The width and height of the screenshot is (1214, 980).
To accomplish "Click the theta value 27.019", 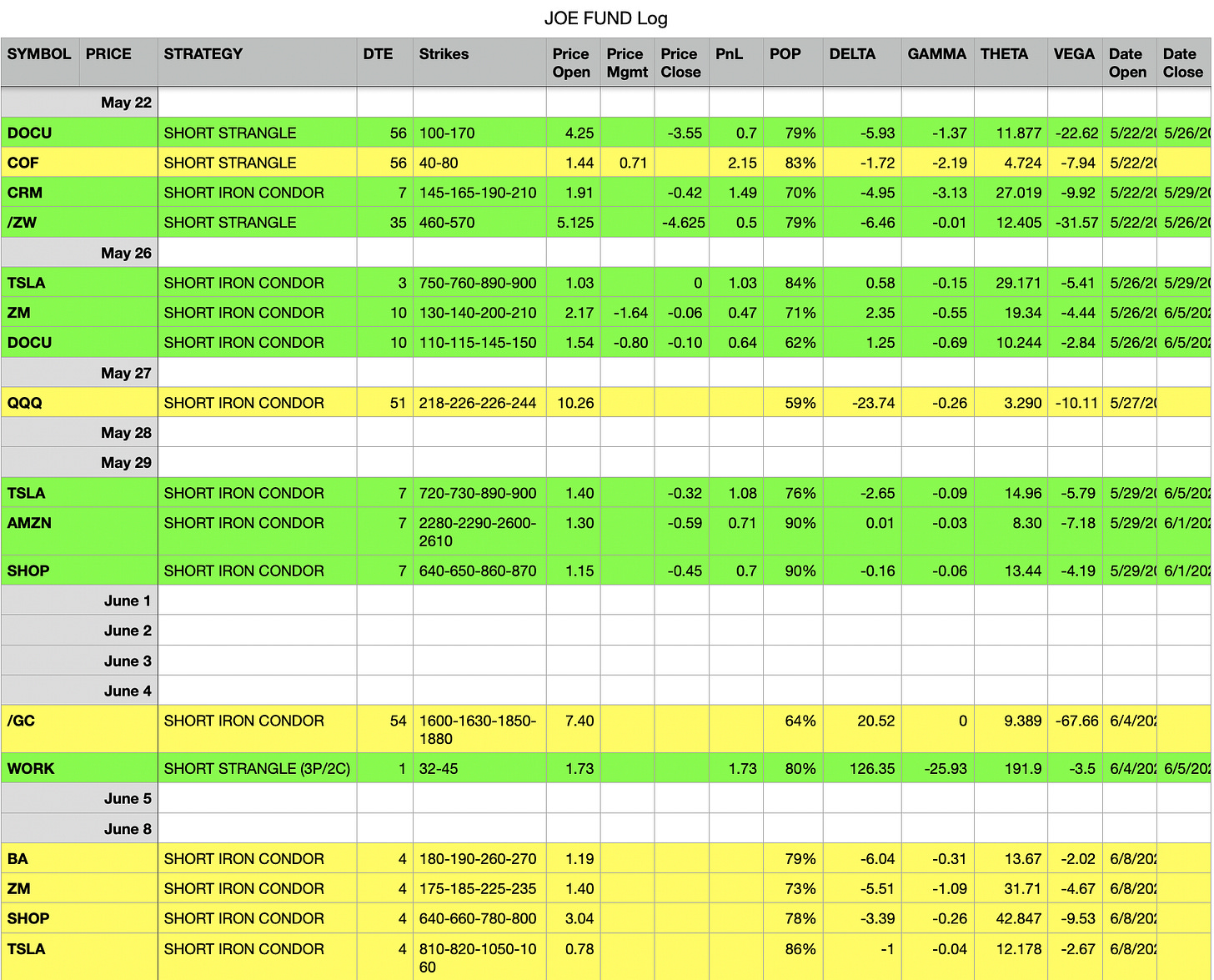I will tap(1019, 193).
